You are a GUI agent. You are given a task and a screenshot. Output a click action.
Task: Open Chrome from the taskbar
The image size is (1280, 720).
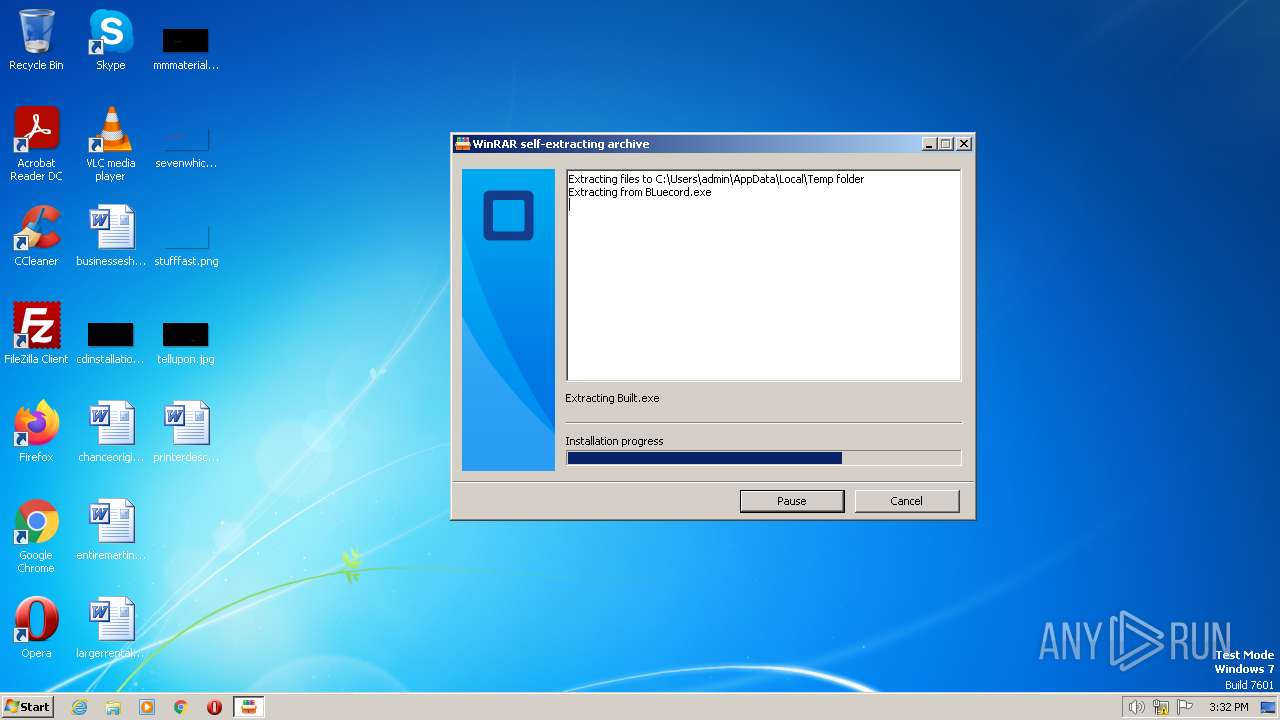pos(181,707)
